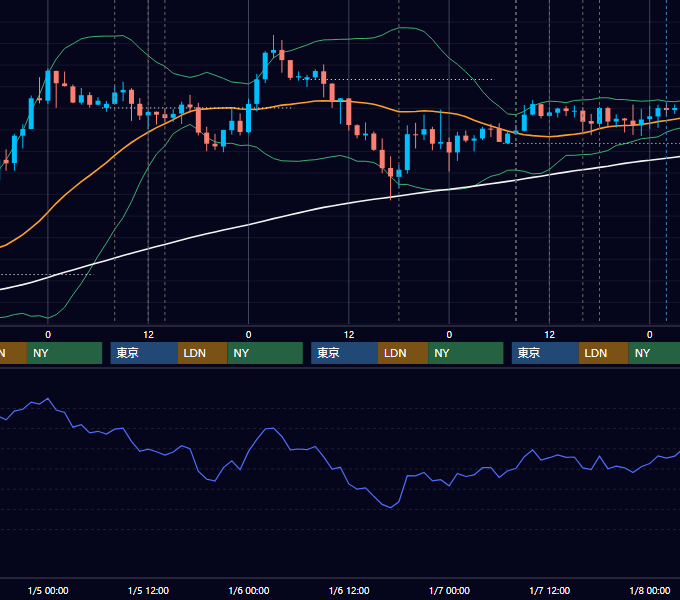
Task: Select the 東京 session block on 1/6
Action: 344,353
